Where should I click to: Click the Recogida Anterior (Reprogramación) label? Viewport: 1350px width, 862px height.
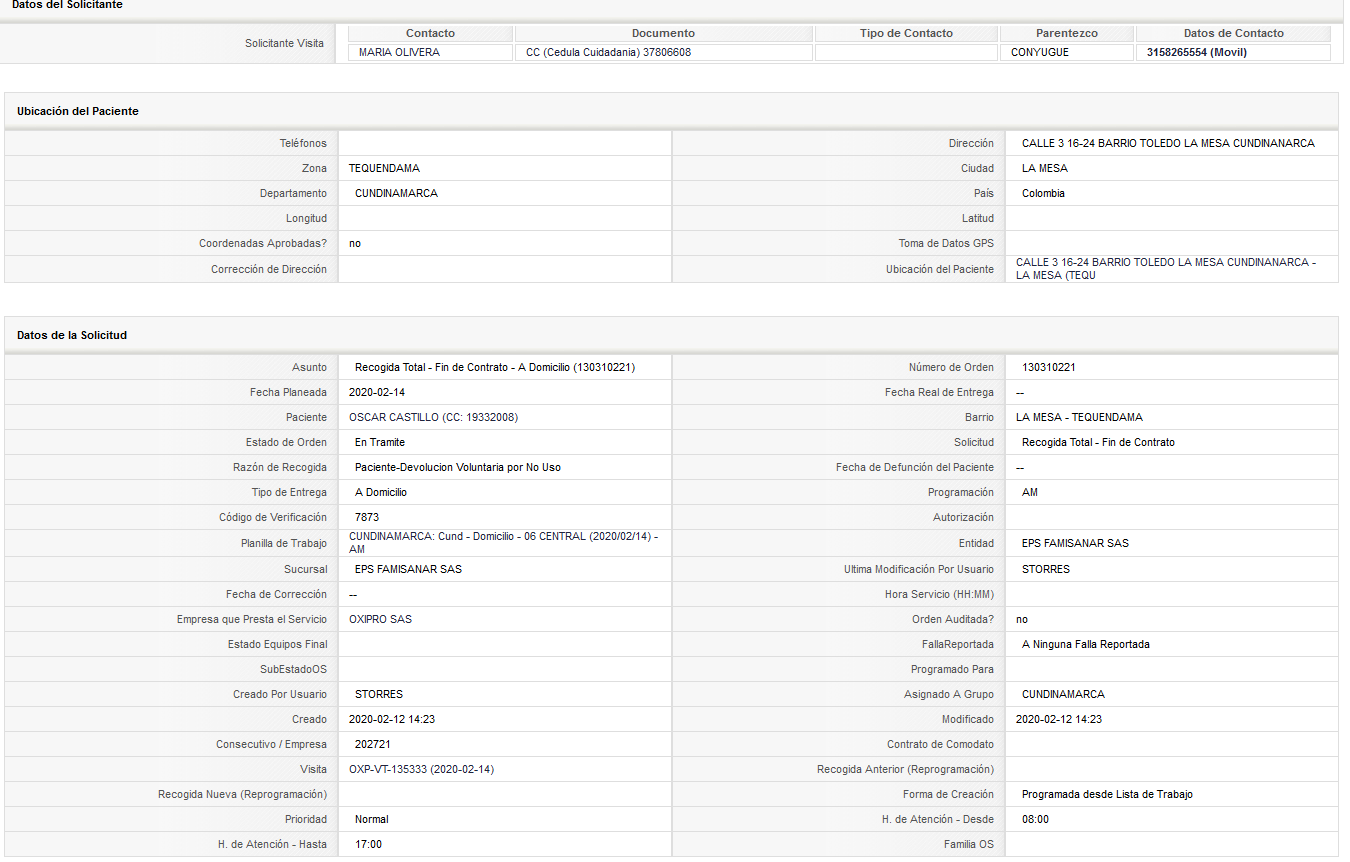point(905,769)
